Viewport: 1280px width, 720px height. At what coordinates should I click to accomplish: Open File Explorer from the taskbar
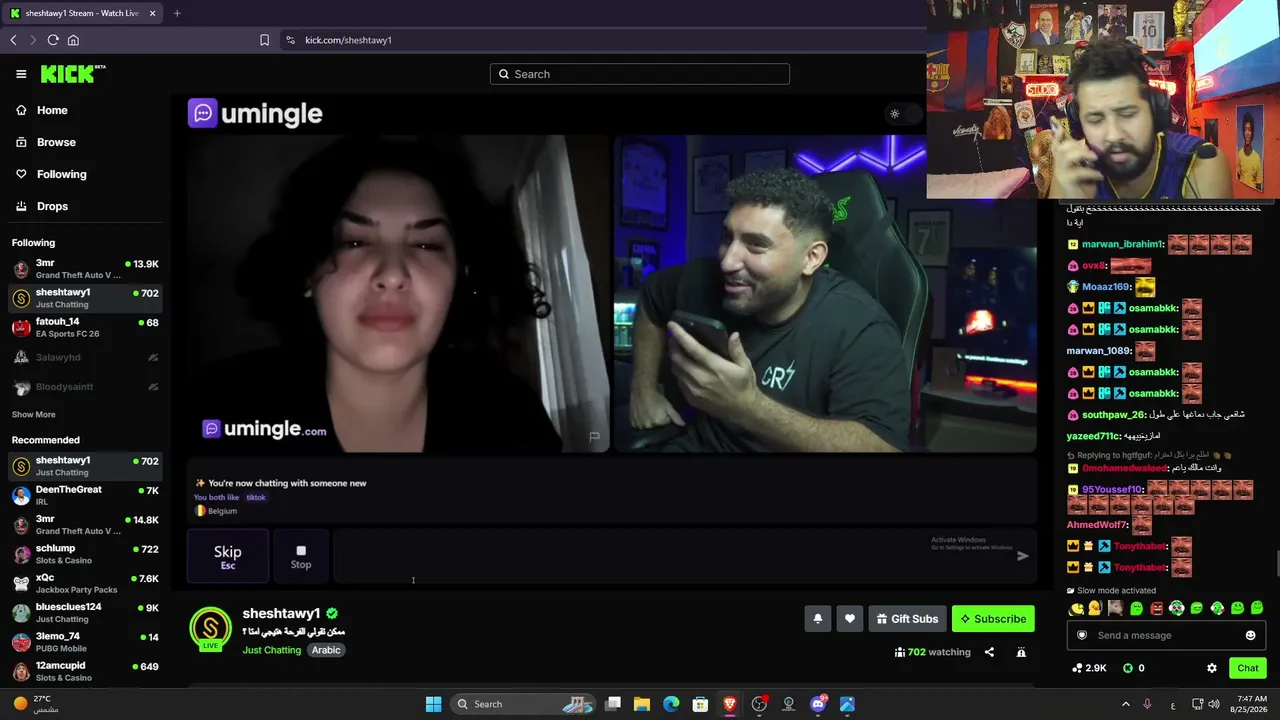coord(642,704)
